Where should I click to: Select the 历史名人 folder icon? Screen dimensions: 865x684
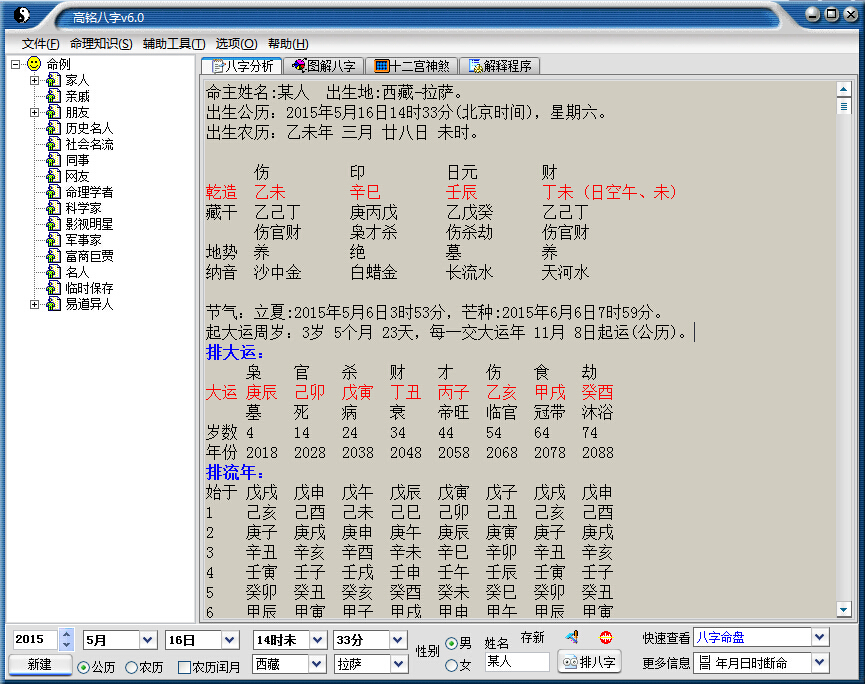pyautogui.click(x=53, y=129)
